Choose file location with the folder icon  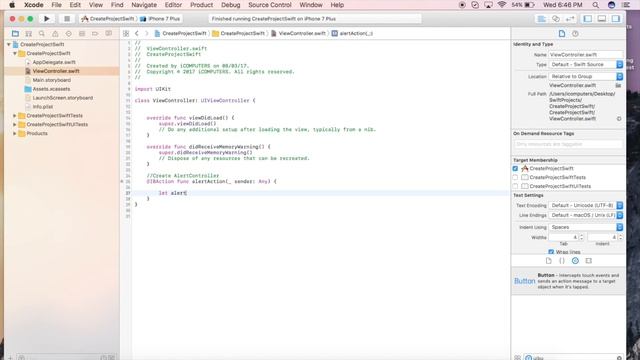click(x=618, y=85)
